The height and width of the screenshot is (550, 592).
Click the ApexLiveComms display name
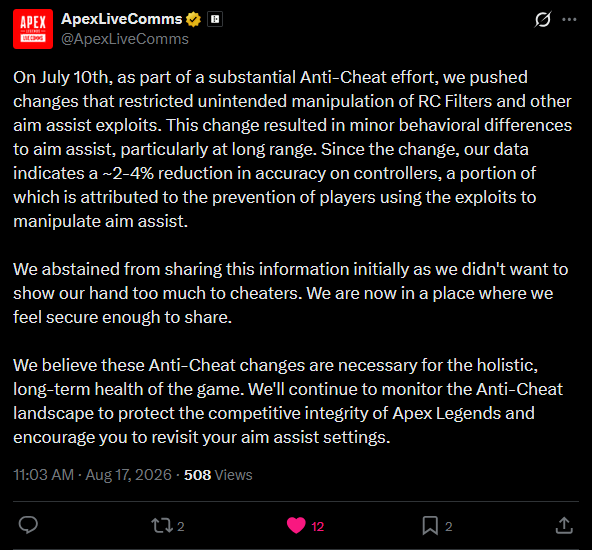(122, 19)
